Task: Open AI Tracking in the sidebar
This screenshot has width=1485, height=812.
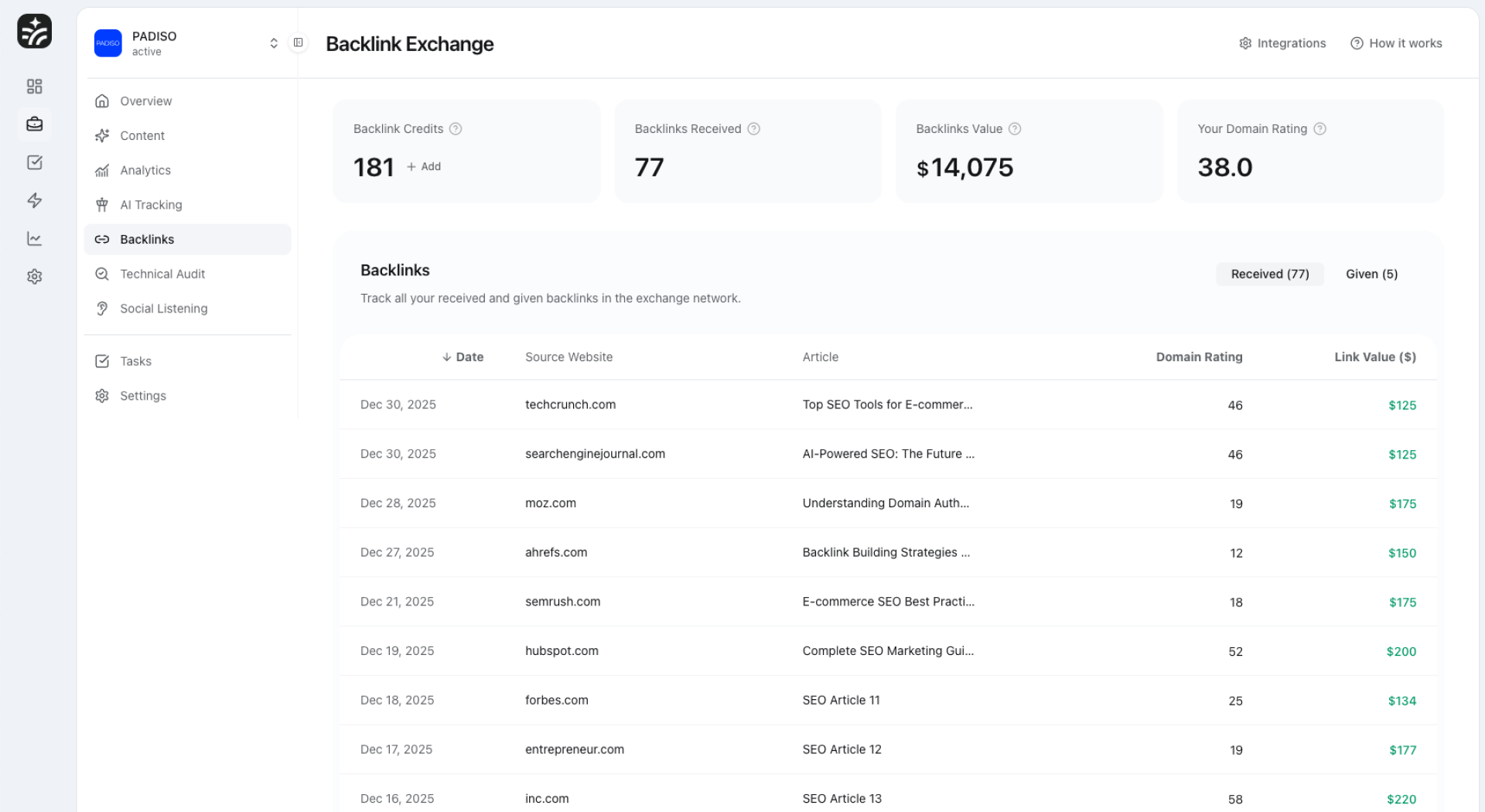Action: point(151,205)
